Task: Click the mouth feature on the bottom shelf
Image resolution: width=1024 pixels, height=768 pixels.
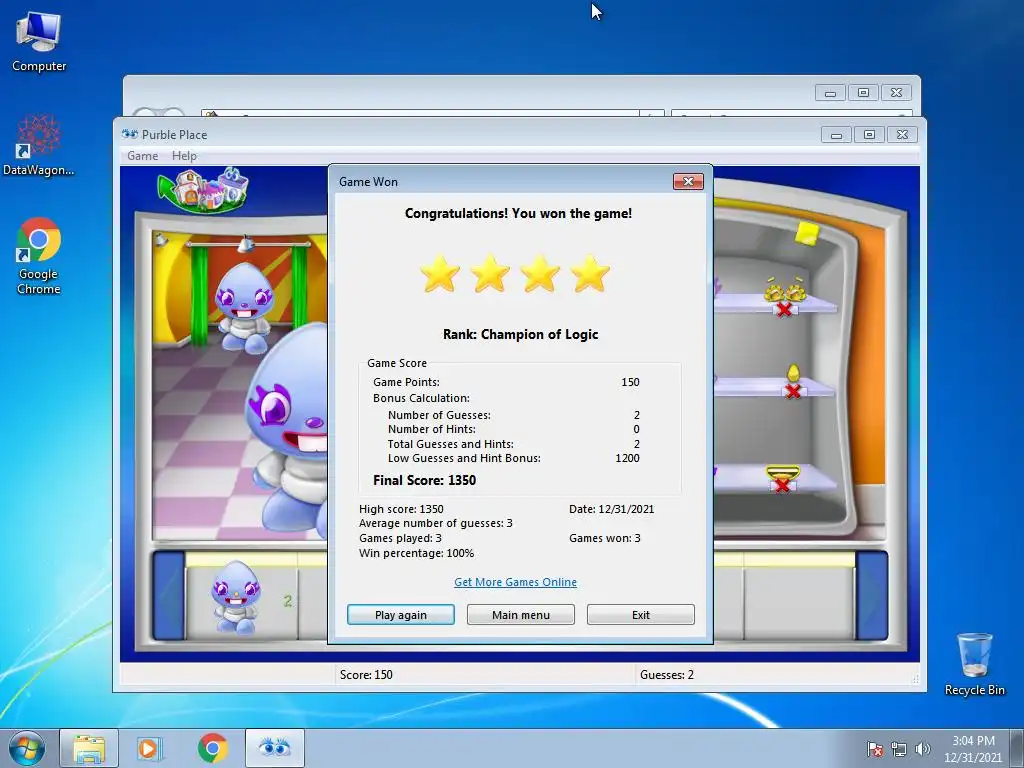Action: [x=782, y=472]
